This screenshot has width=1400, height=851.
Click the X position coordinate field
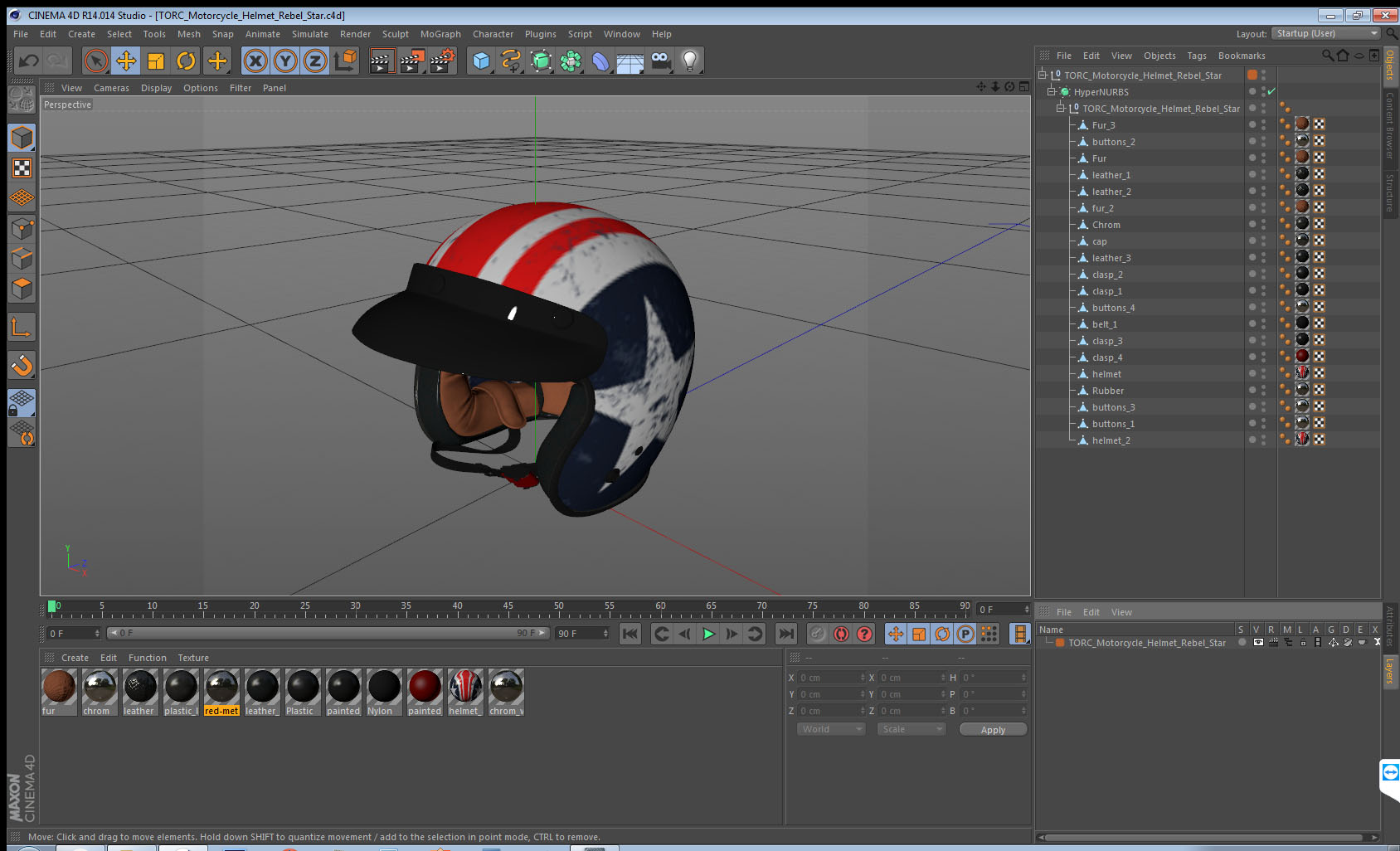831,678
